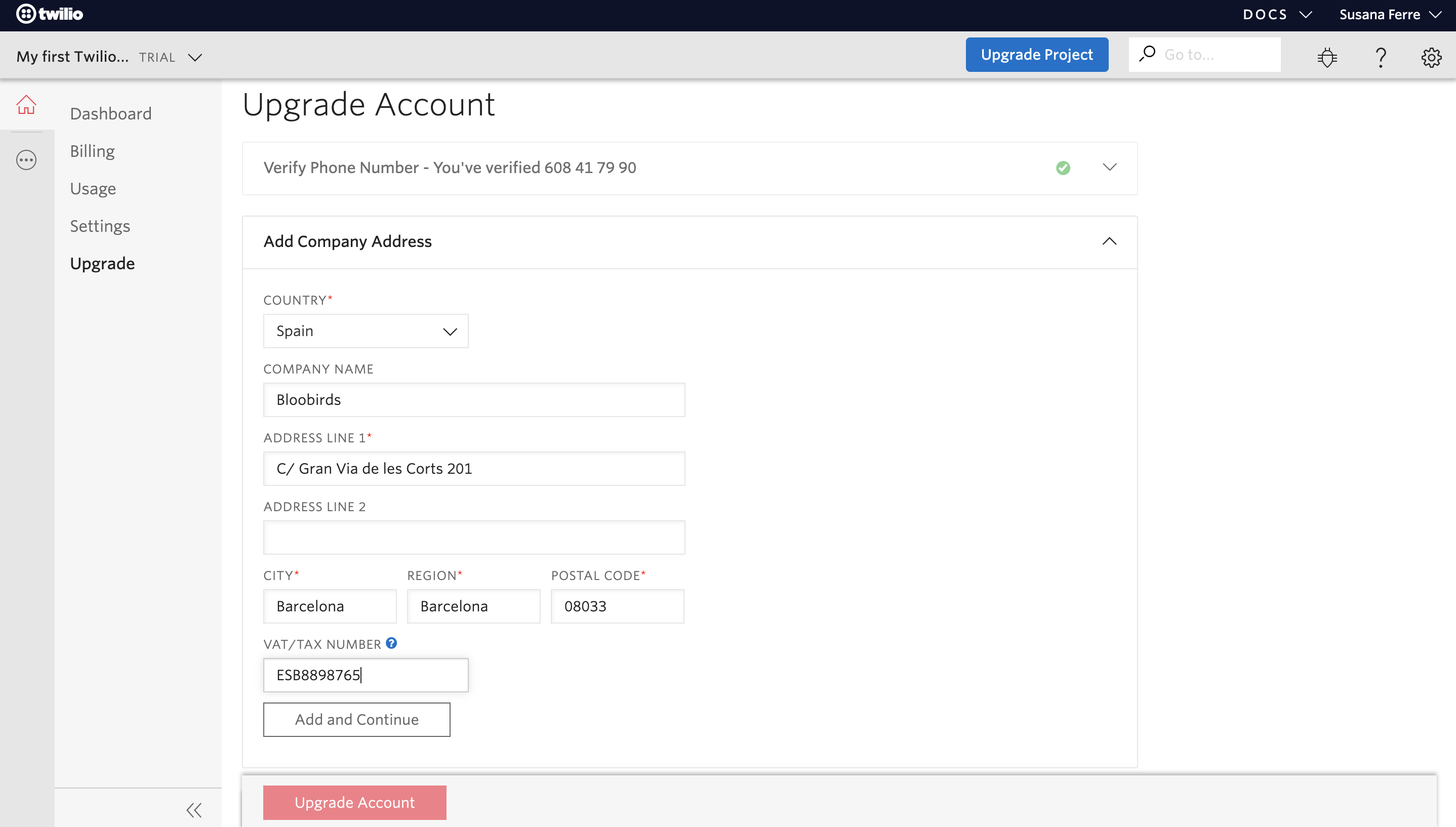This screenshot has width=1456, height=827.
Task: Click the Twilio logo
Action: point(50,14)
